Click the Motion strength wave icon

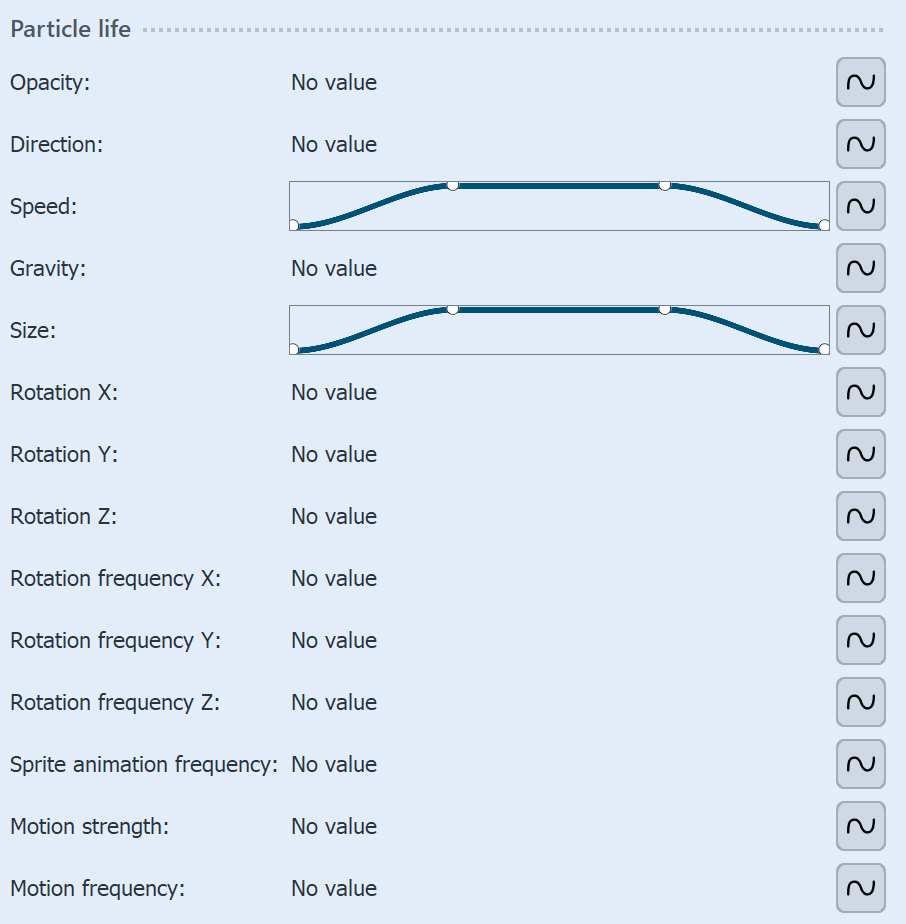tap(860, 826)
